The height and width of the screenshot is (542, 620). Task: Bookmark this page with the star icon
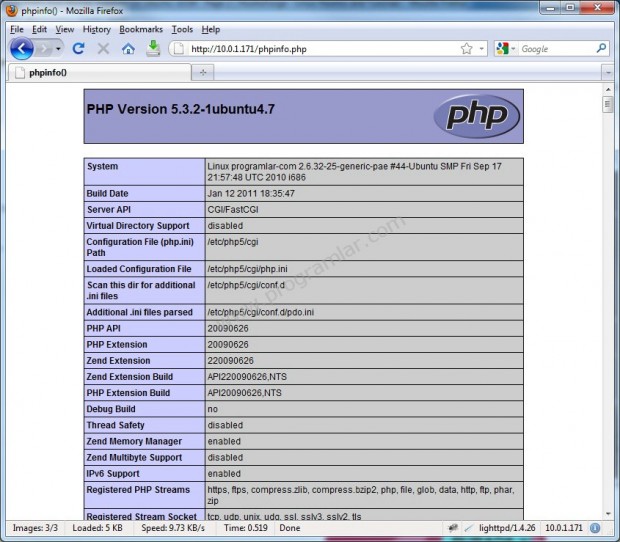coord(466,48)
